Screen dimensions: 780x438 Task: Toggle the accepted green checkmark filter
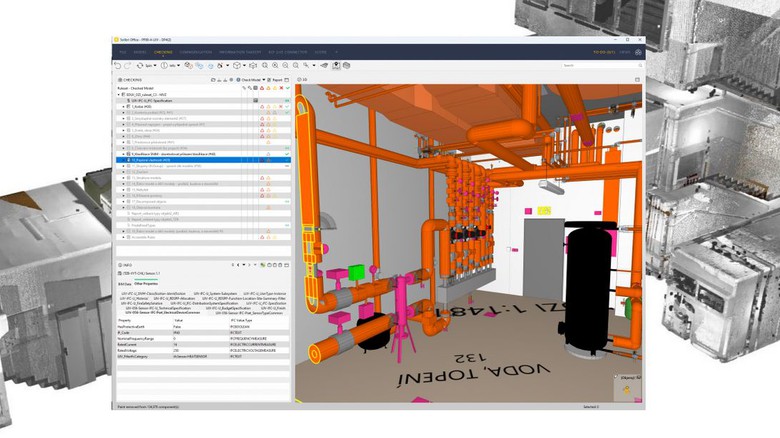click(x=286, y=87)
